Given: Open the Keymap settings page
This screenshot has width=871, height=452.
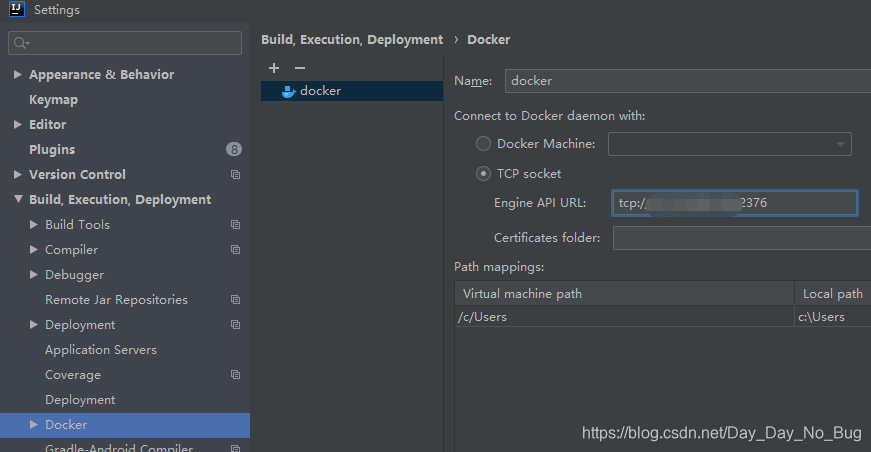Looking at the screenshot, I should [53, 100].
